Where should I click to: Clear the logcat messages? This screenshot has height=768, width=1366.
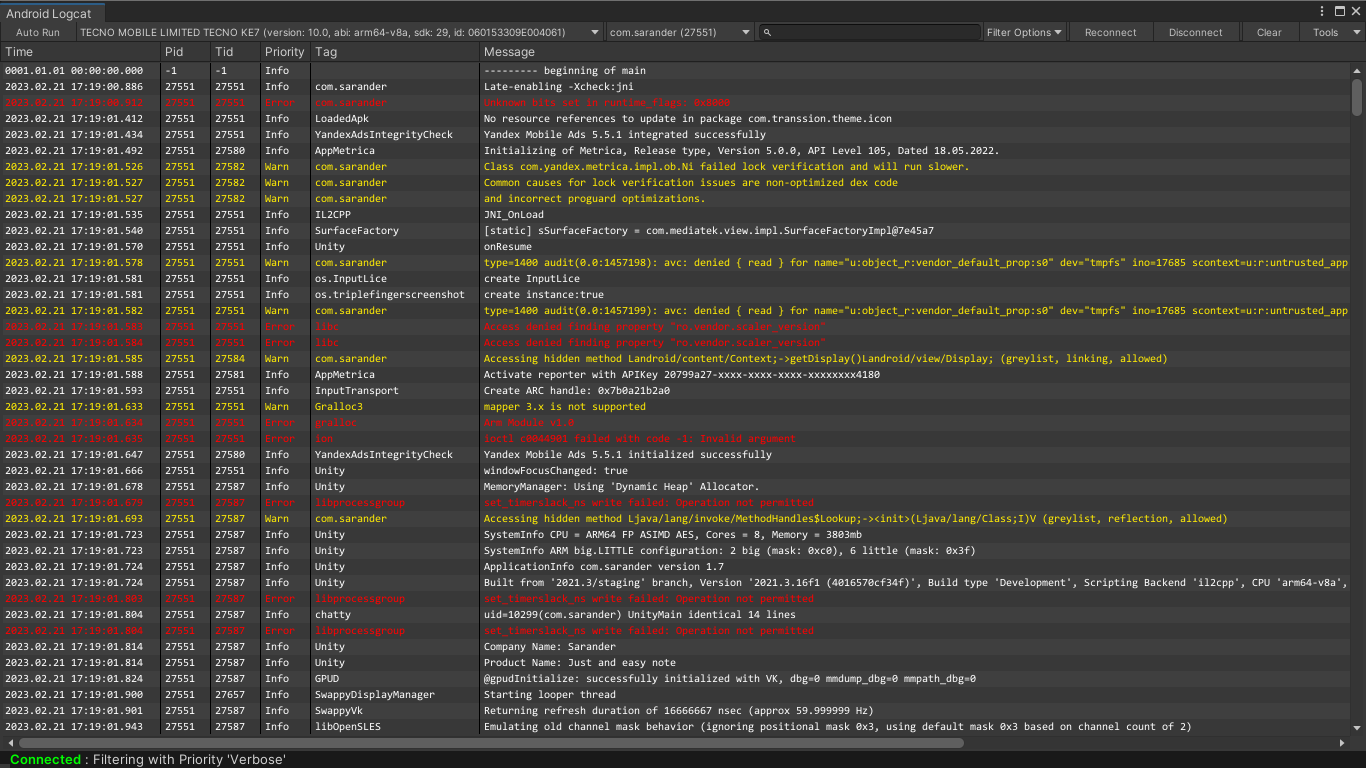pos(1268,31)
